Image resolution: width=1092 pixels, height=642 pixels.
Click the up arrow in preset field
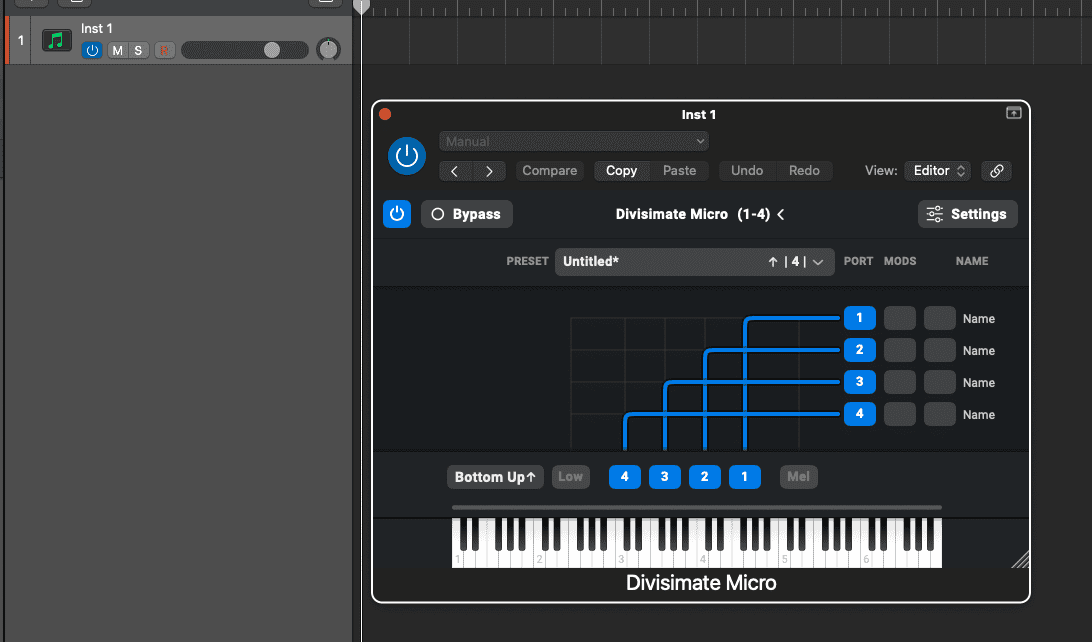tap(772, 262)
